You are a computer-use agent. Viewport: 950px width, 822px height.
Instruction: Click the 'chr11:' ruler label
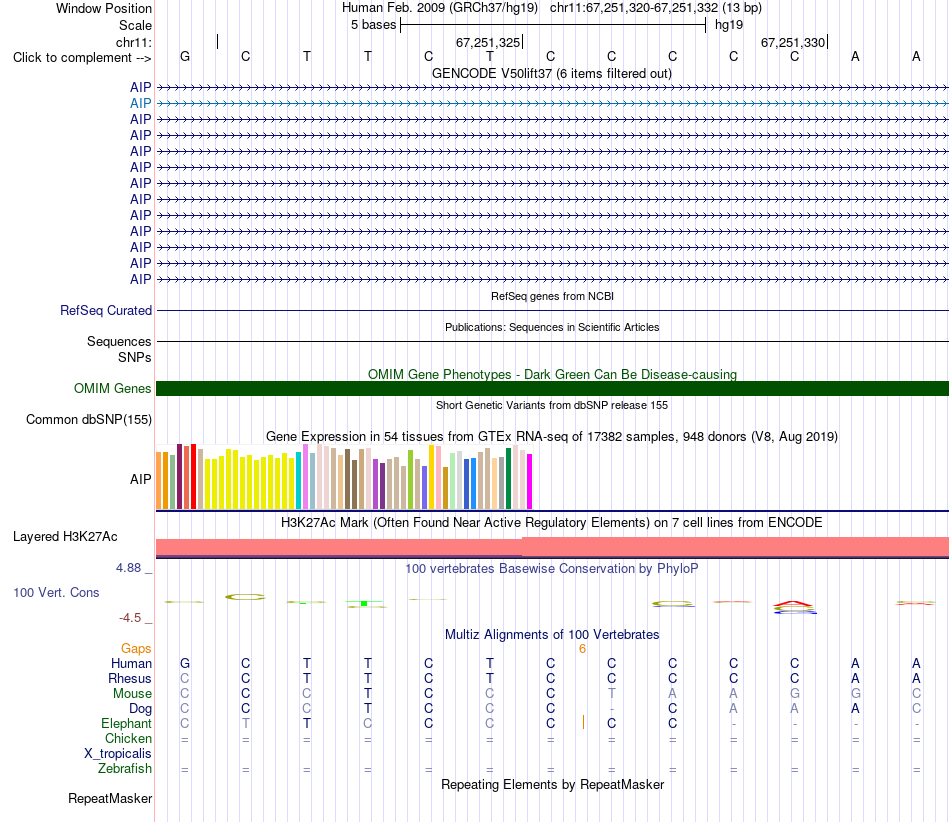tap(134, 42)
